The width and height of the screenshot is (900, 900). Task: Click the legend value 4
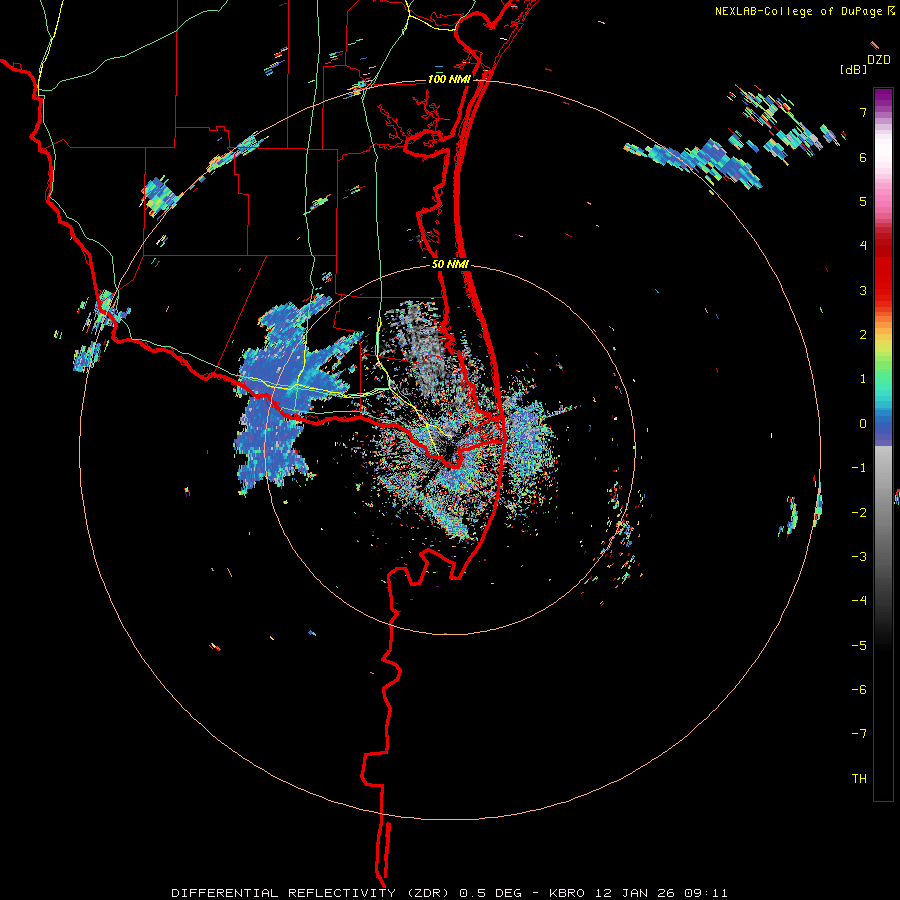pyautogui.click(x=863, y=246)
